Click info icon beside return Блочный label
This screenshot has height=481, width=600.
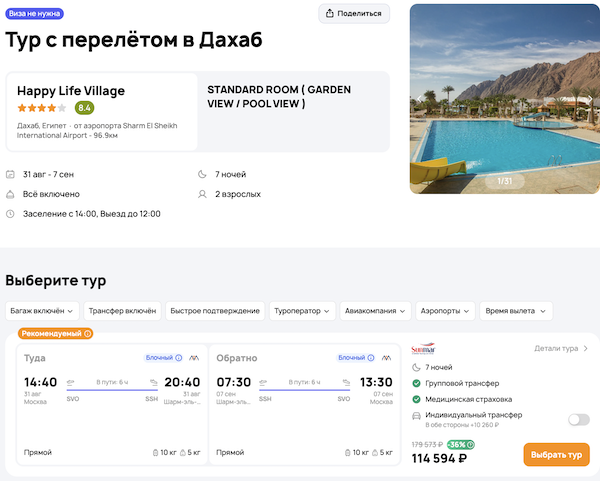[x=371, y=357]
